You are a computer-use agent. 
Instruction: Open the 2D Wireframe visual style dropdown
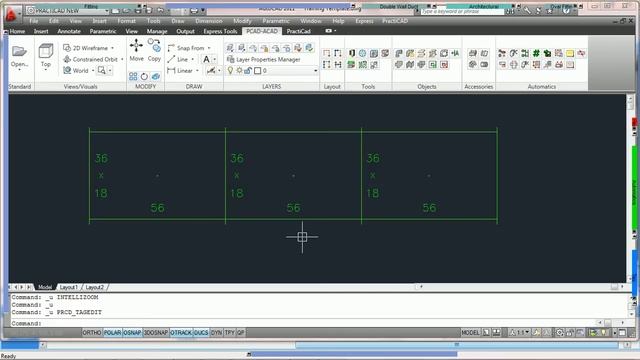(113, 48)
